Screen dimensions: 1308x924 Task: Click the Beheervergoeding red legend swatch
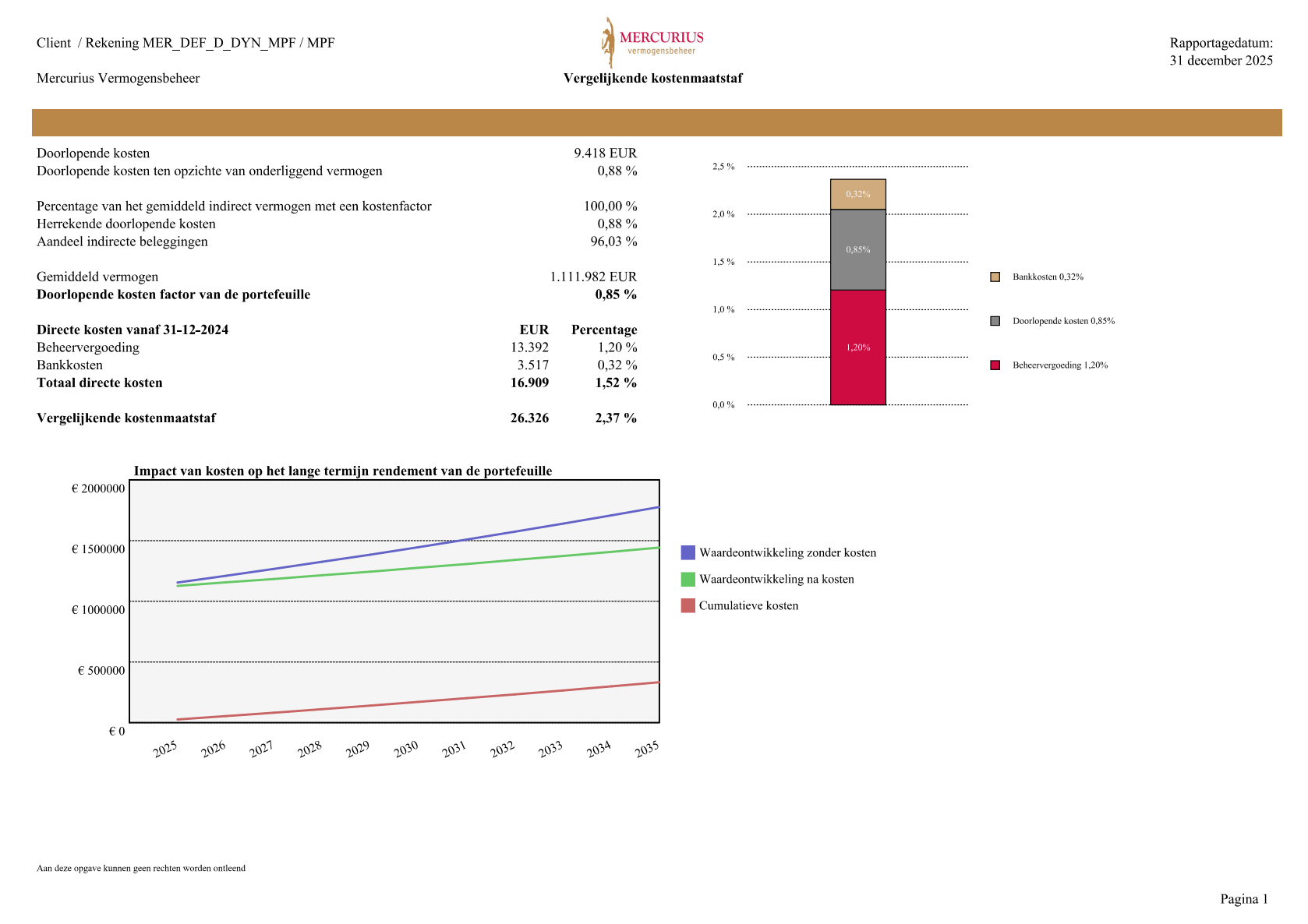[x=995, y=365]
